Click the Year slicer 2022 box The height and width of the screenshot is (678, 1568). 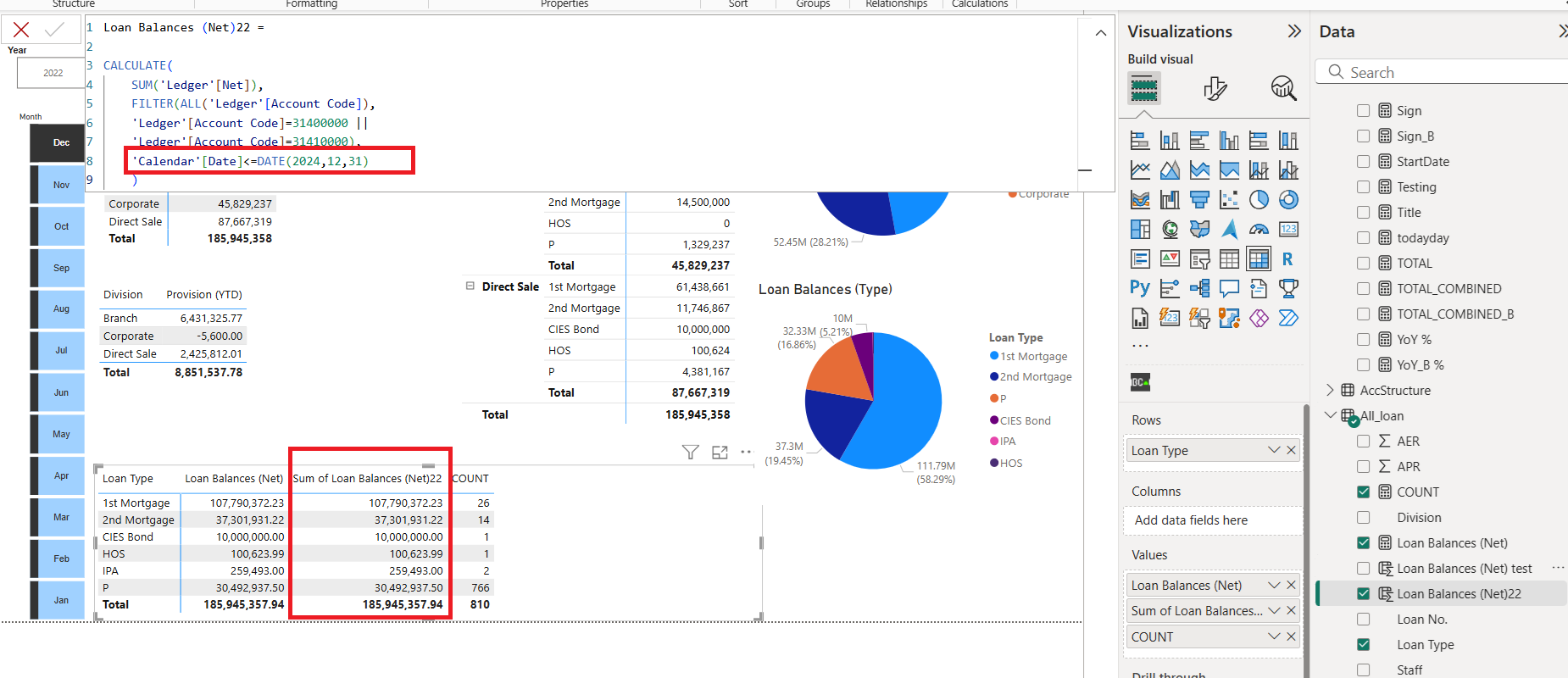(x=52, y=73)
